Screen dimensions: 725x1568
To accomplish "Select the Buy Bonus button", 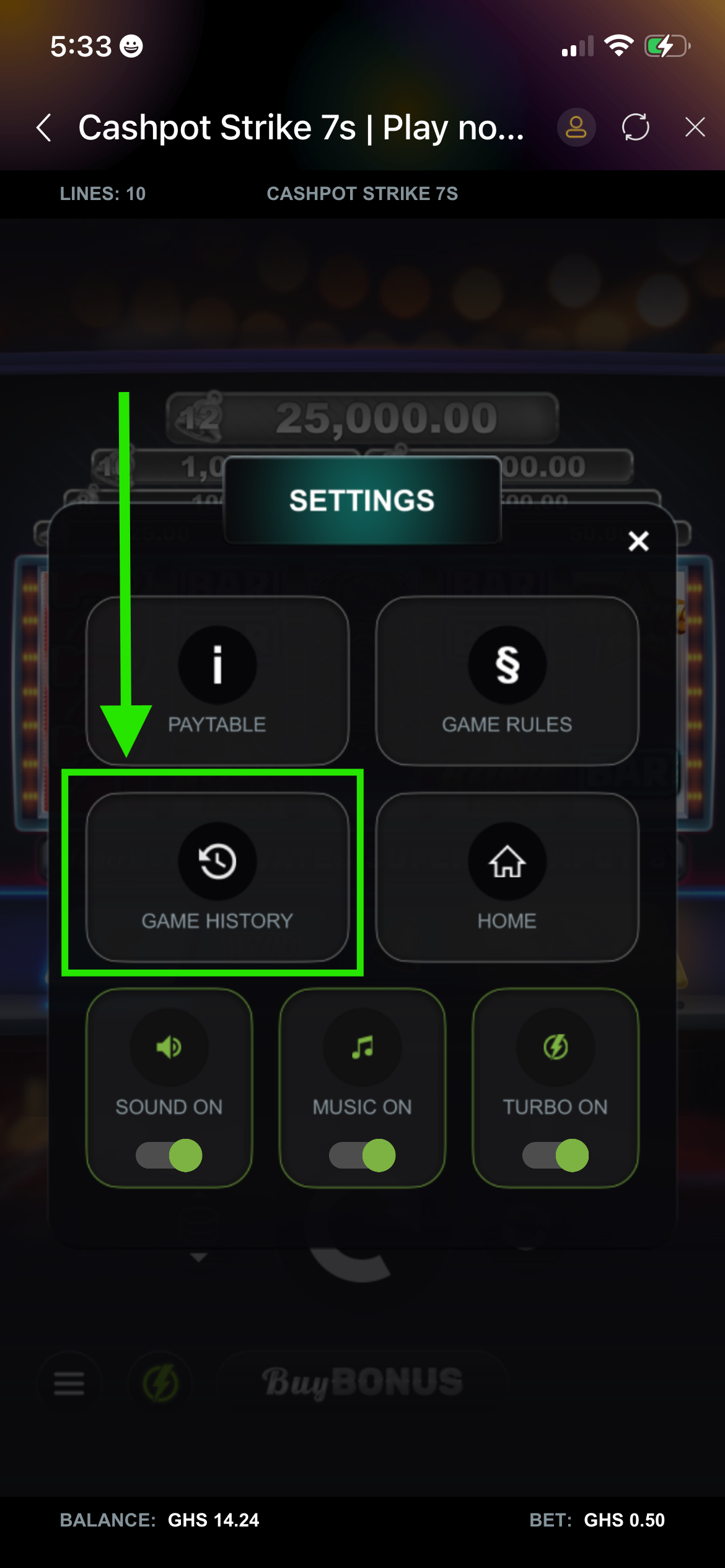I will (x=362, y=1382).
